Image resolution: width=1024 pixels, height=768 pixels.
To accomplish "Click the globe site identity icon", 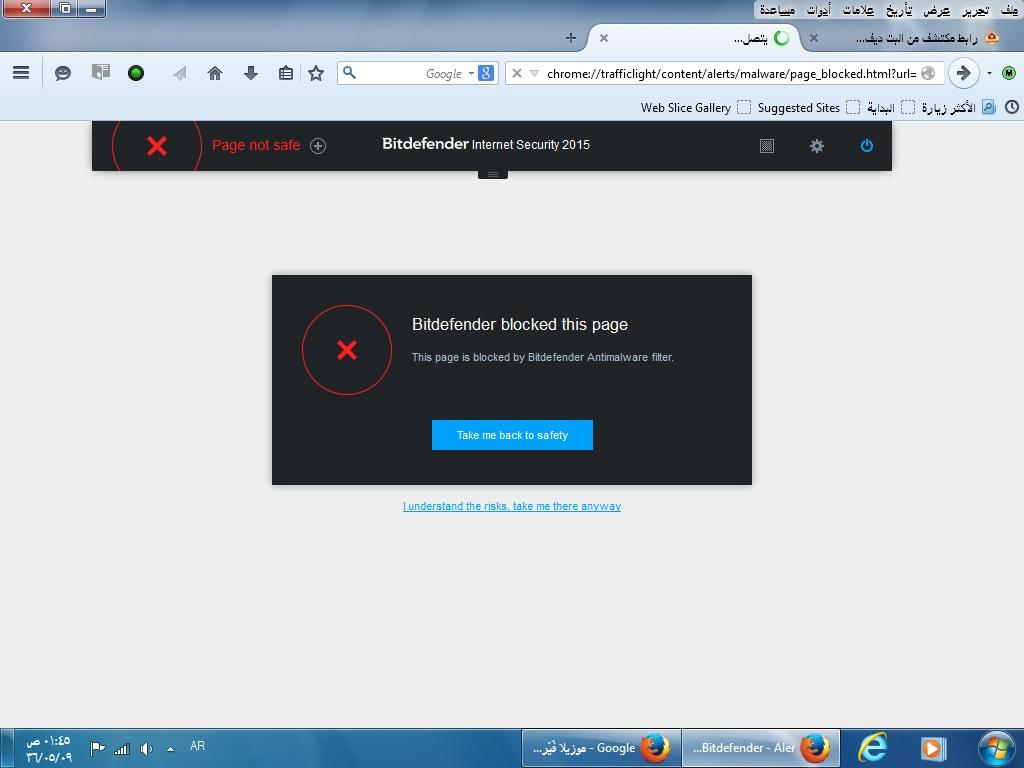I will tap(928, 73).
